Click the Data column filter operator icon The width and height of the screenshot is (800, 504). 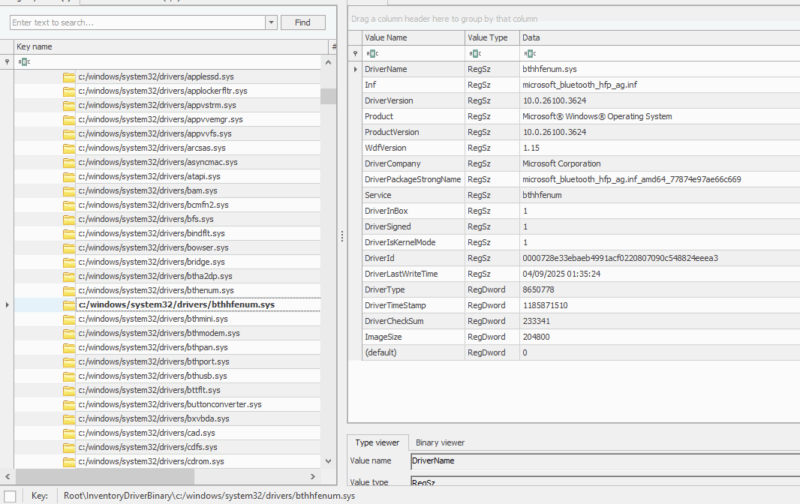(528, 53)
